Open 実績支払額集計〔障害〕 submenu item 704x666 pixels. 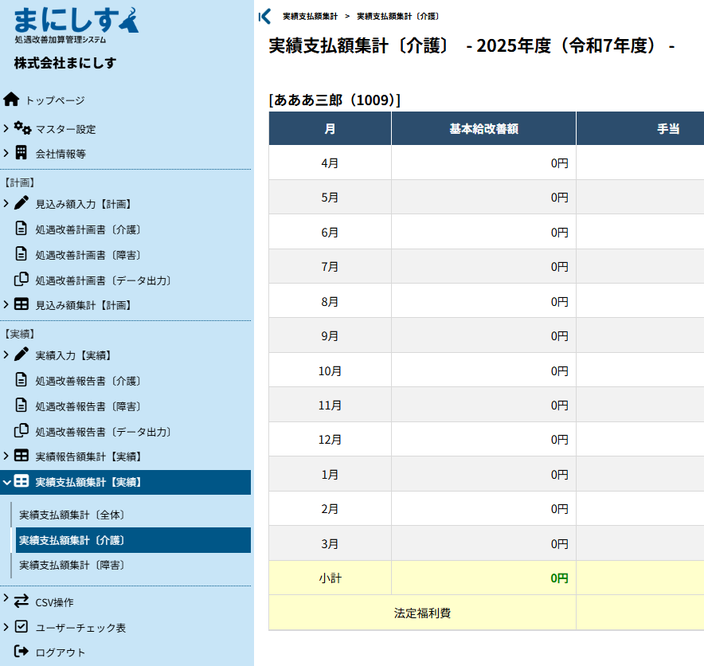[72, 565]
